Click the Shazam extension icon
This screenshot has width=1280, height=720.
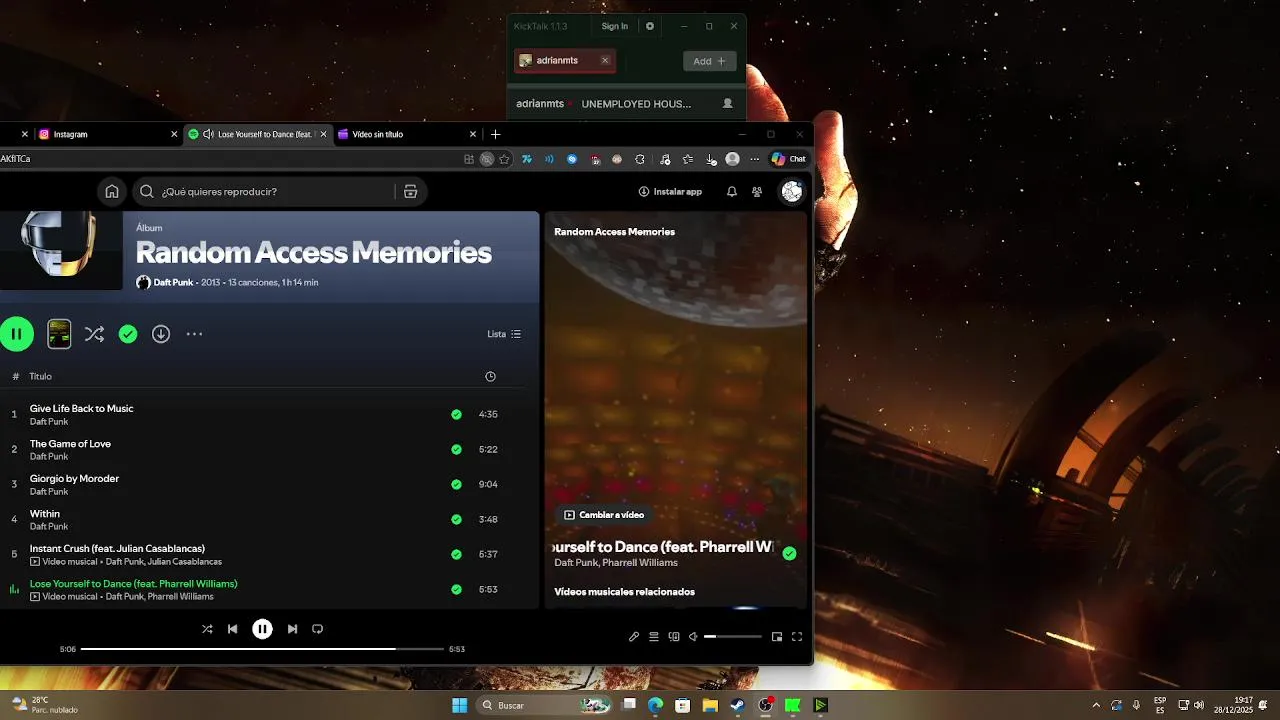(572, 159)
